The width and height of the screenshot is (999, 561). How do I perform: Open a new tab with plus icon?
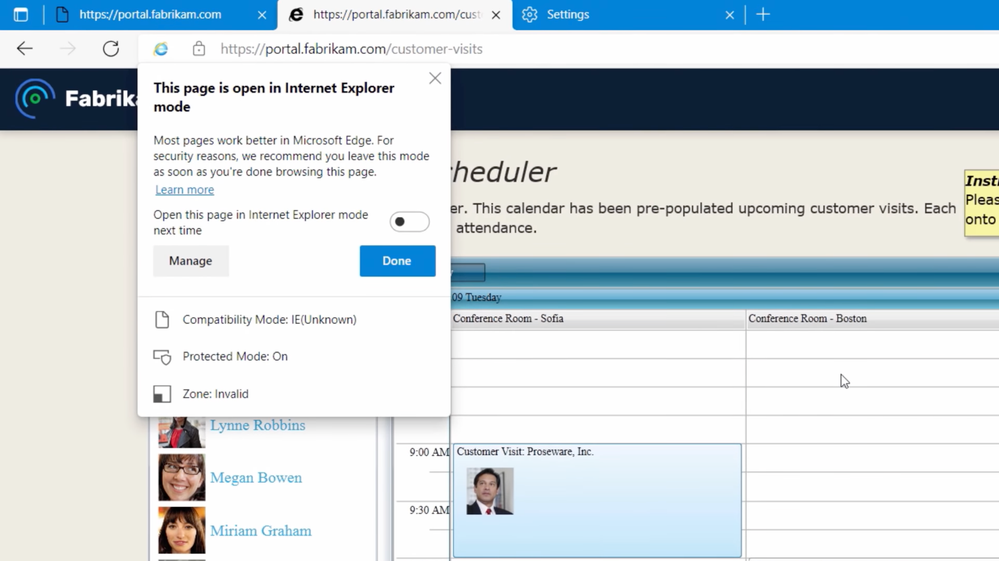(x=763, y=15)
